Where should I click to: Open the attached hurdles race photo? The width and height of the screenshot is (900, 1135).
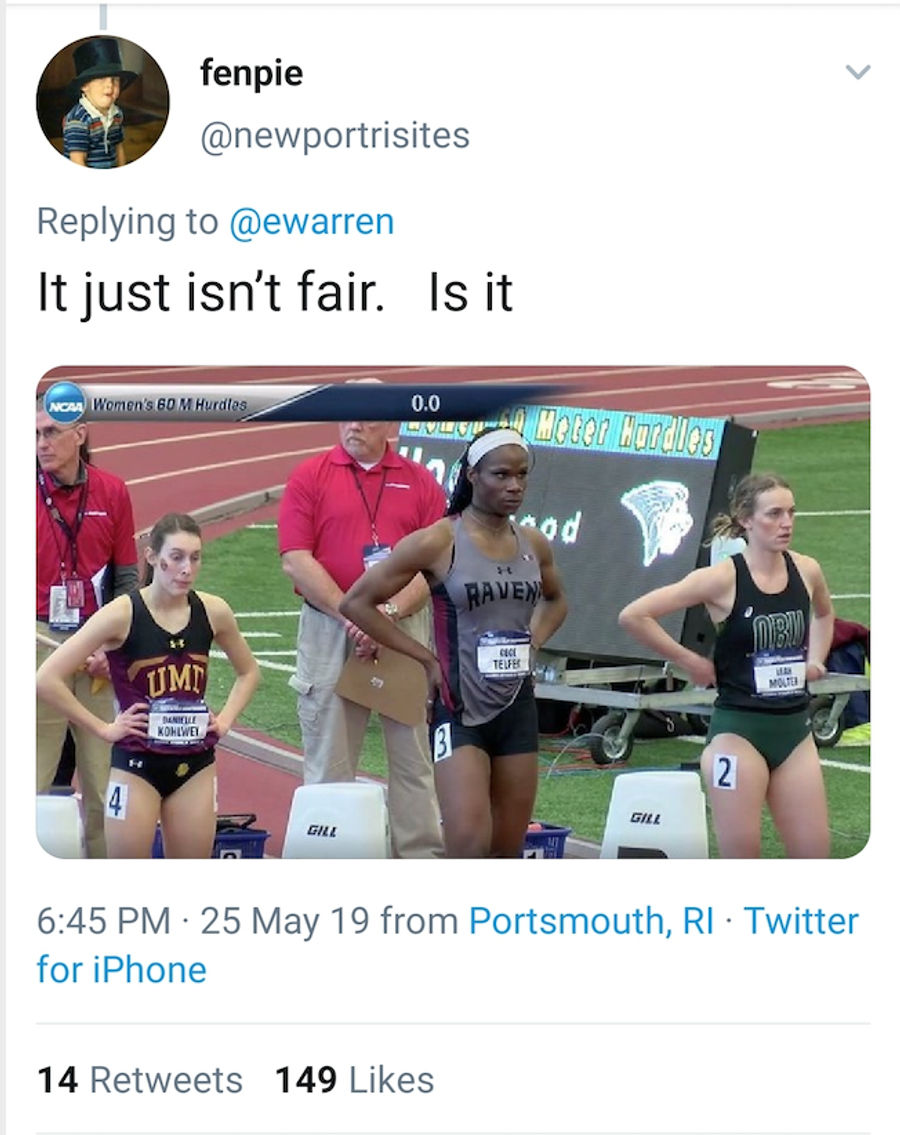tap(453, 612)
